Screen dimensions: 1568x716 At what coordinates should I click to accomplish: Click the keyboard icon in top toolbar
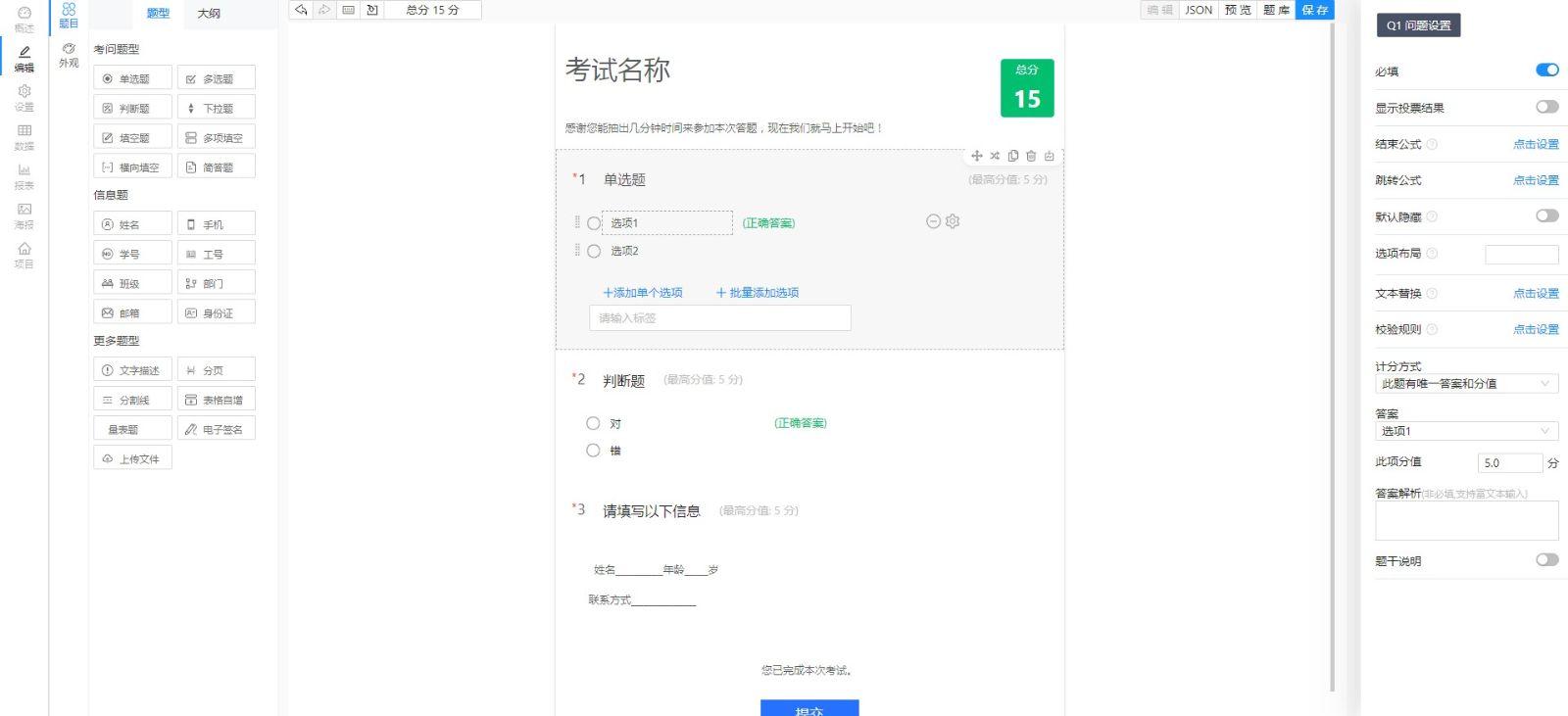coord(348,10)
